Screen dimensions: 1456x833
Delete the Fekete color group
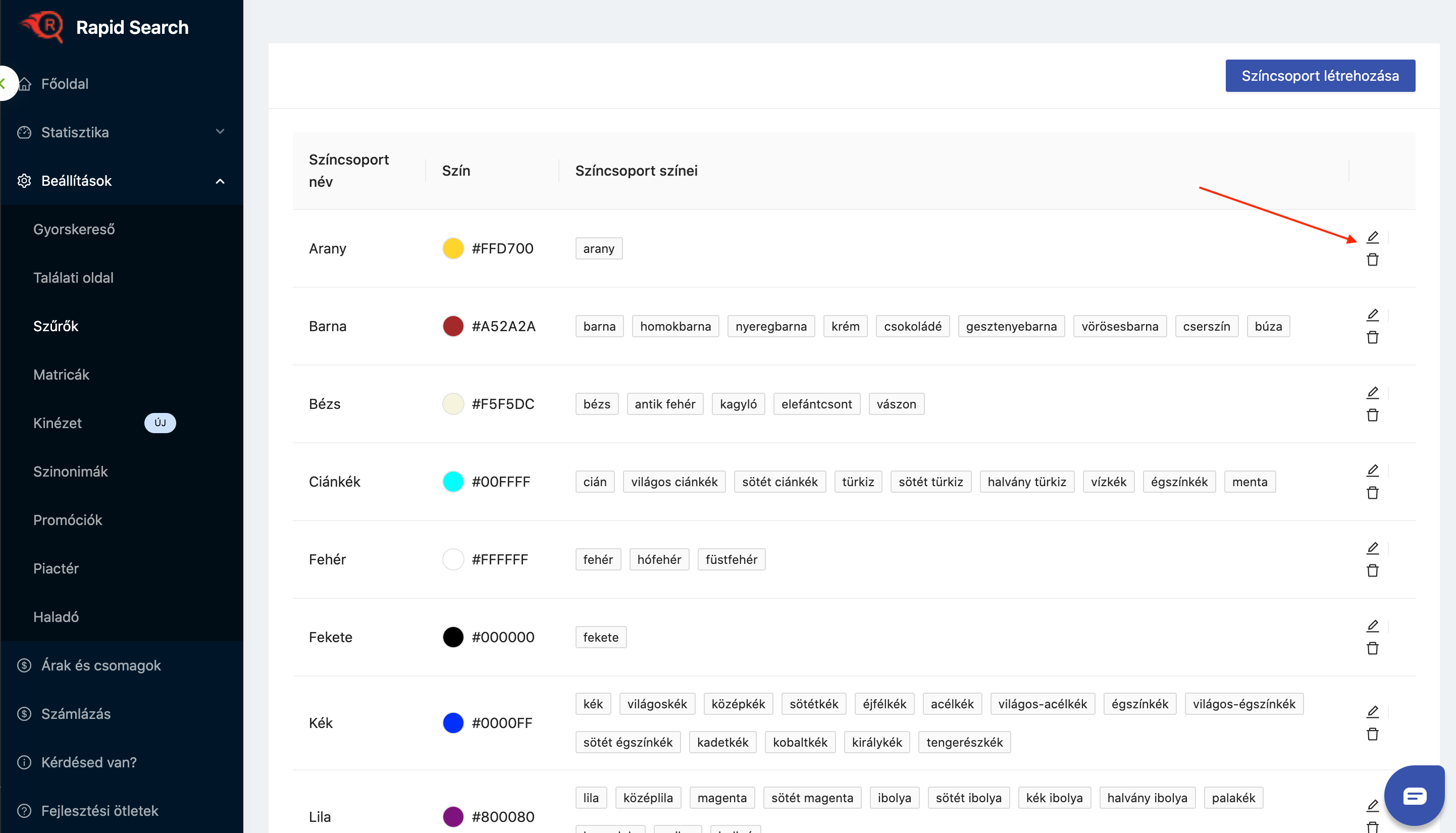pos(1373,649)
